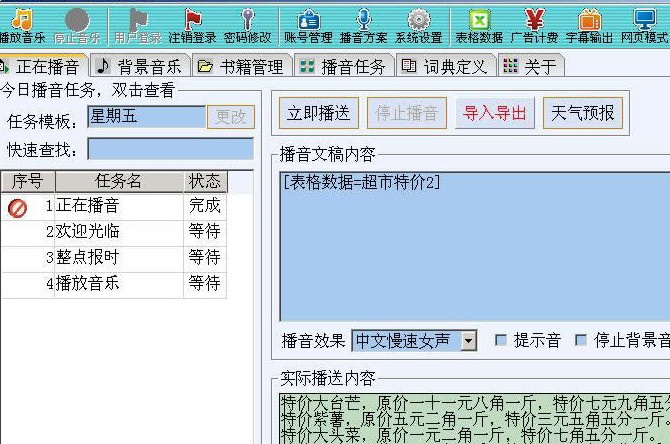Select the 播放音乐 row in the task list

click(x=114, y=285)
